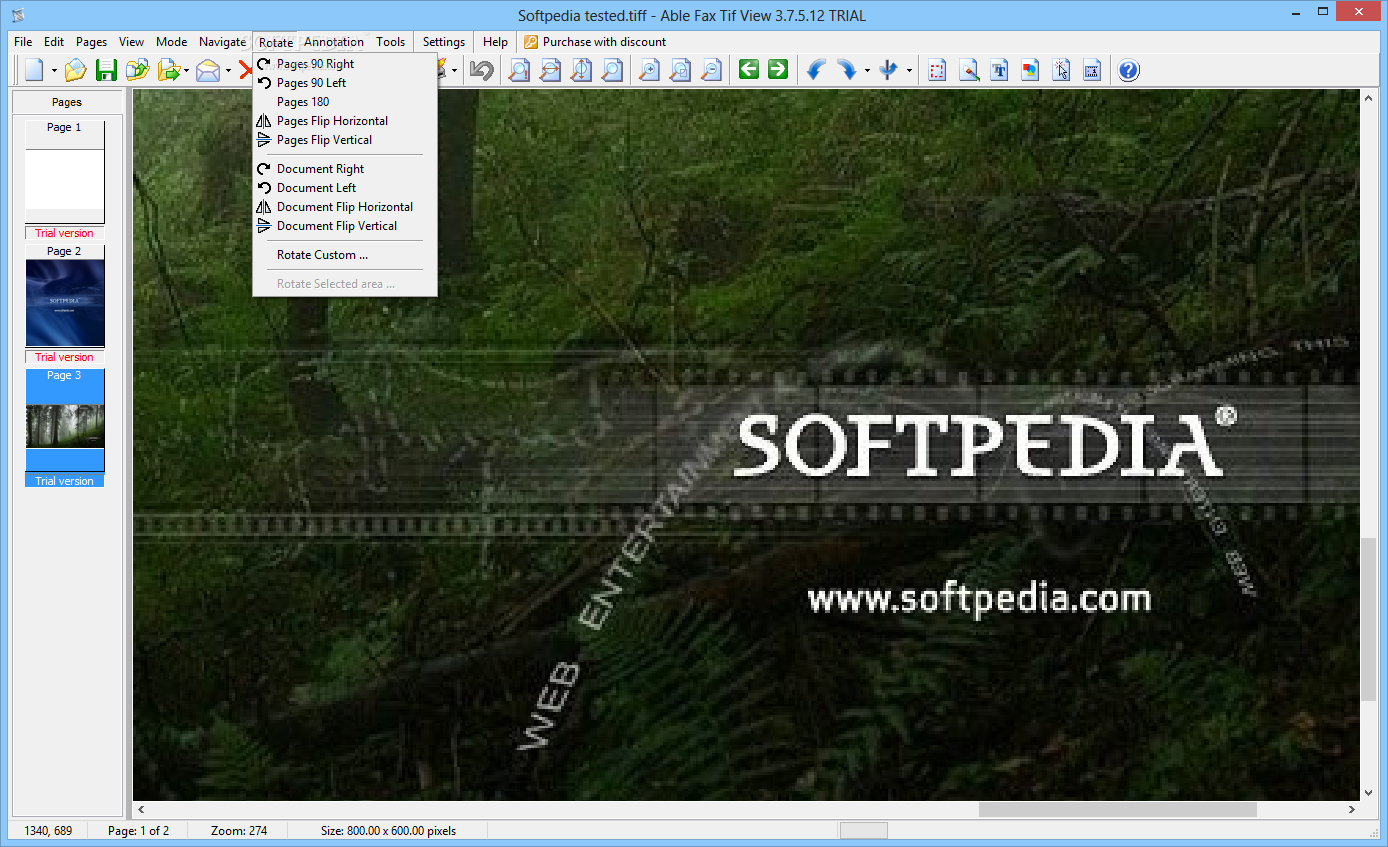Select Document Flip Vertical
This screenshot has width=1388, height=847.
click(x=345, y=226)
